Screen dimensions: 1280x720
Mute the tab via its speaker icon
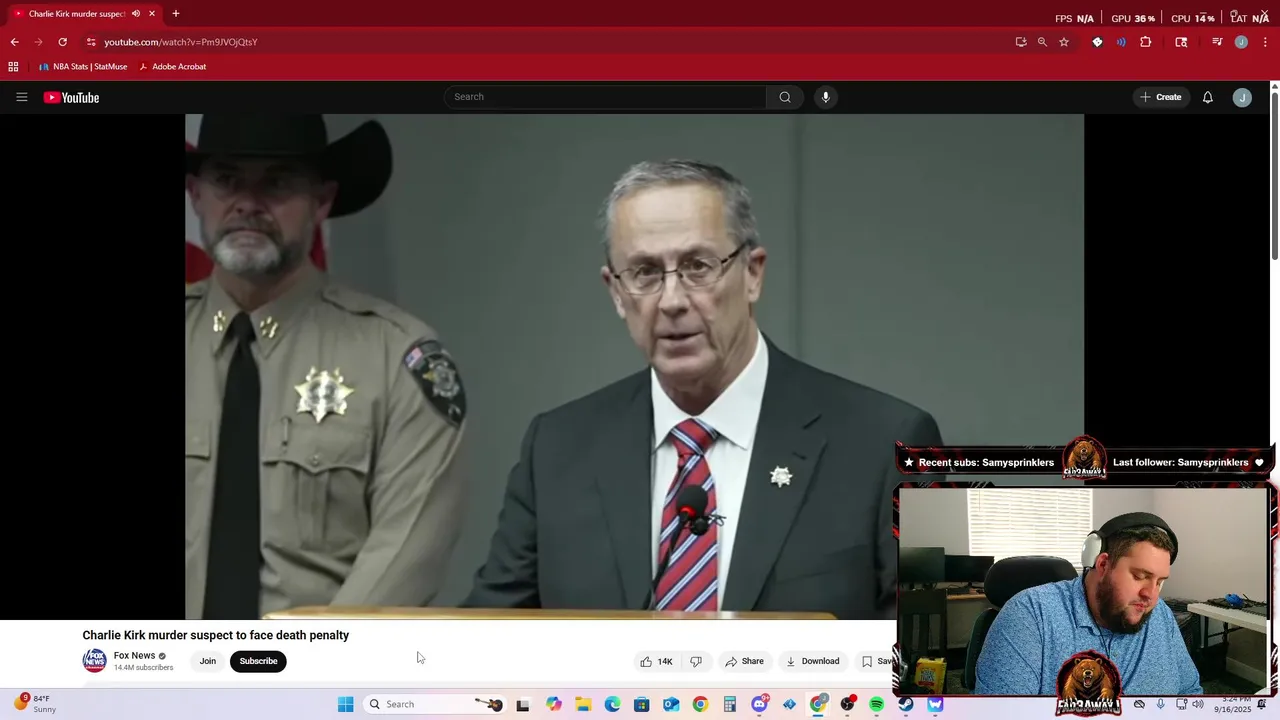click(136, 14)
